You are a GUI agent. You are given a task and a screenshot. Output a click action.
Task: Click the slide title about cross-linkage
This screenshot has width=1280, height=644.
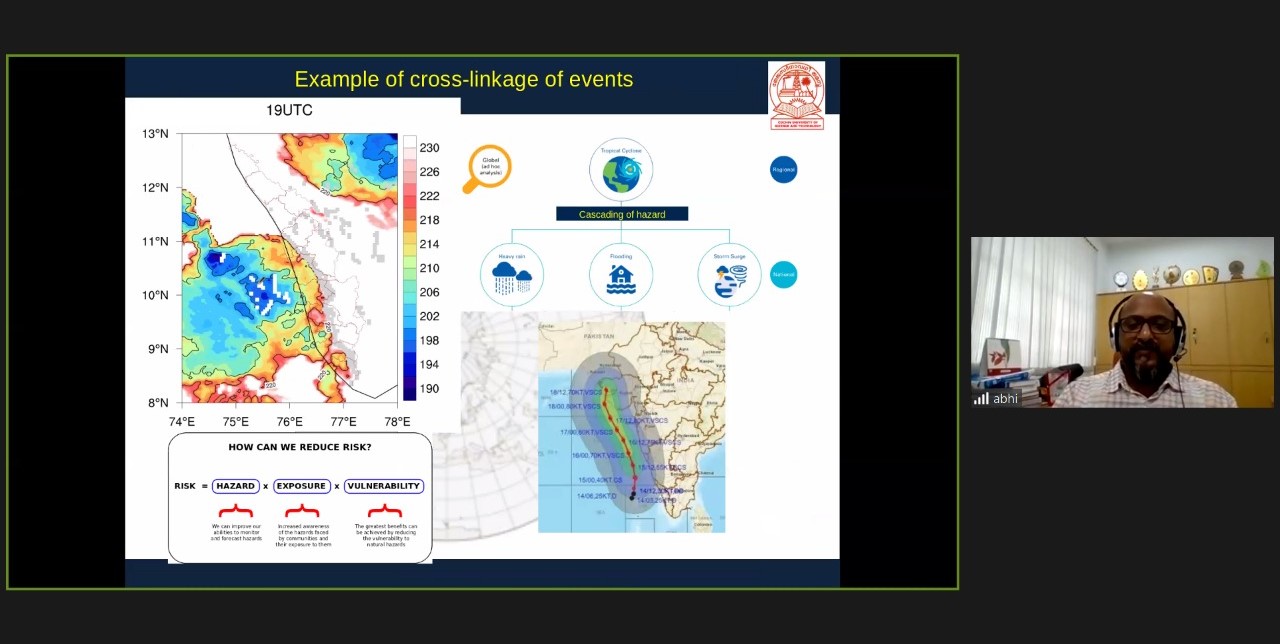click(x=463, y=79)
